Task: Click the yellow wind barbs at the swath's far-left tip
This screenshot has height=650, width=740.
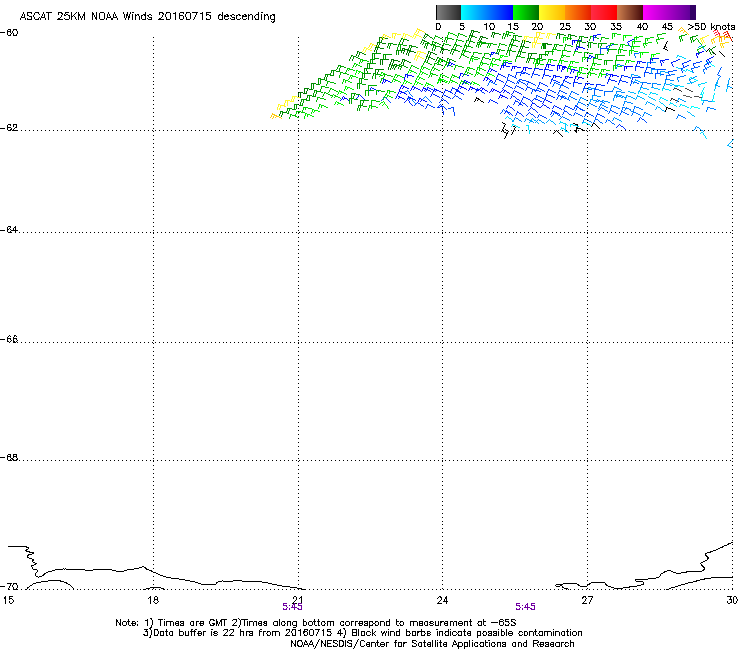Action: 283,109
